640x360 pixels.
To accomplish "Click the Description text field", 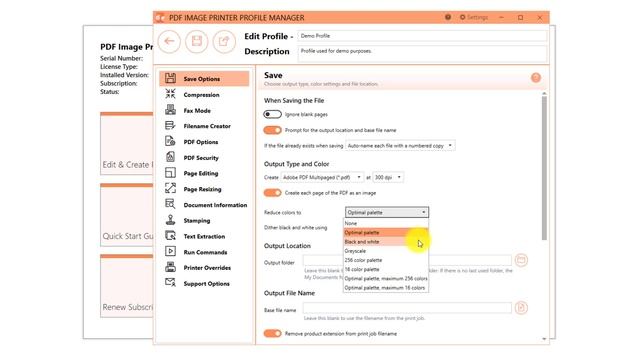I will point(422,53).
